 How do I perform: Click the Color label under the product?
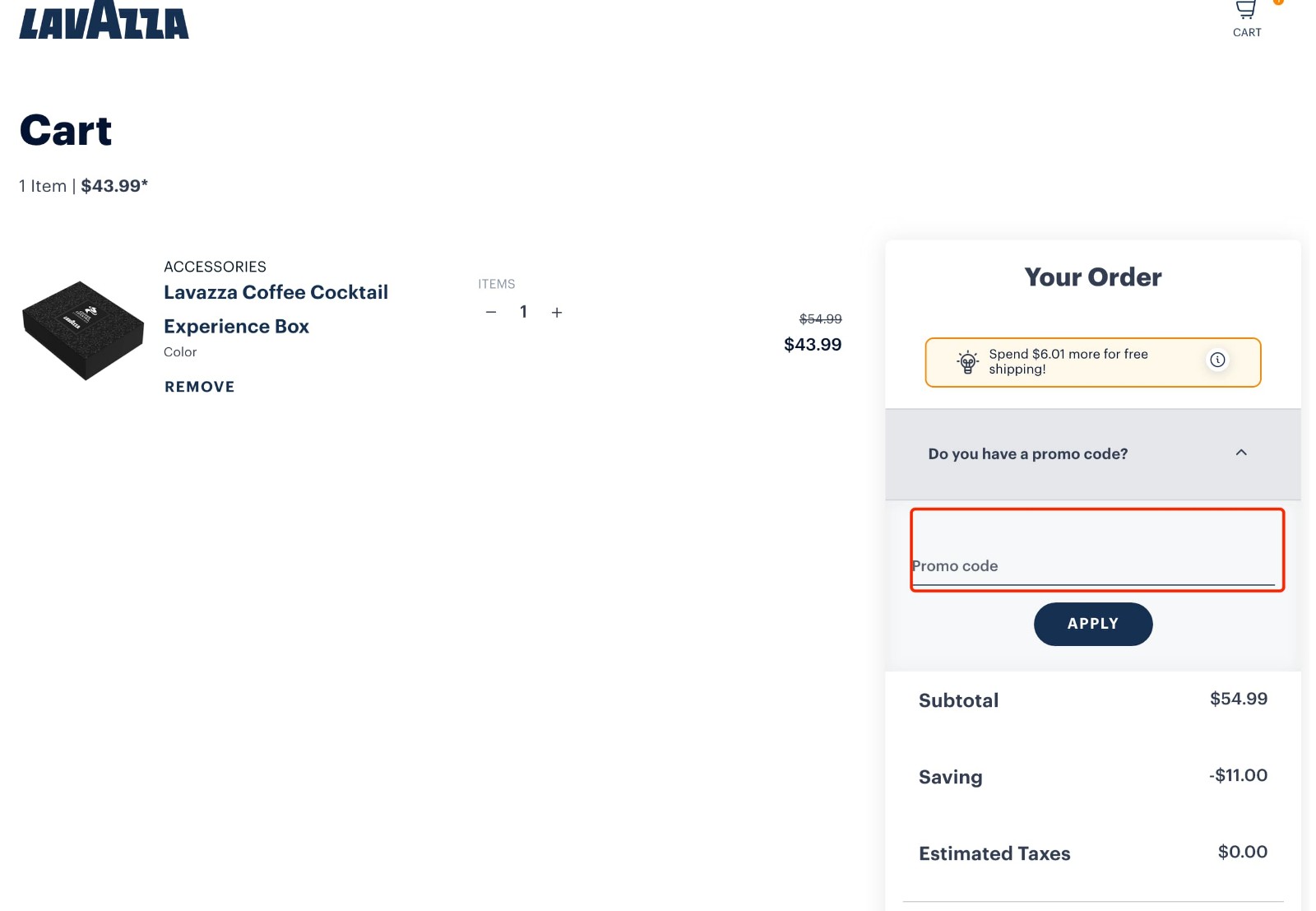point(180,351)
